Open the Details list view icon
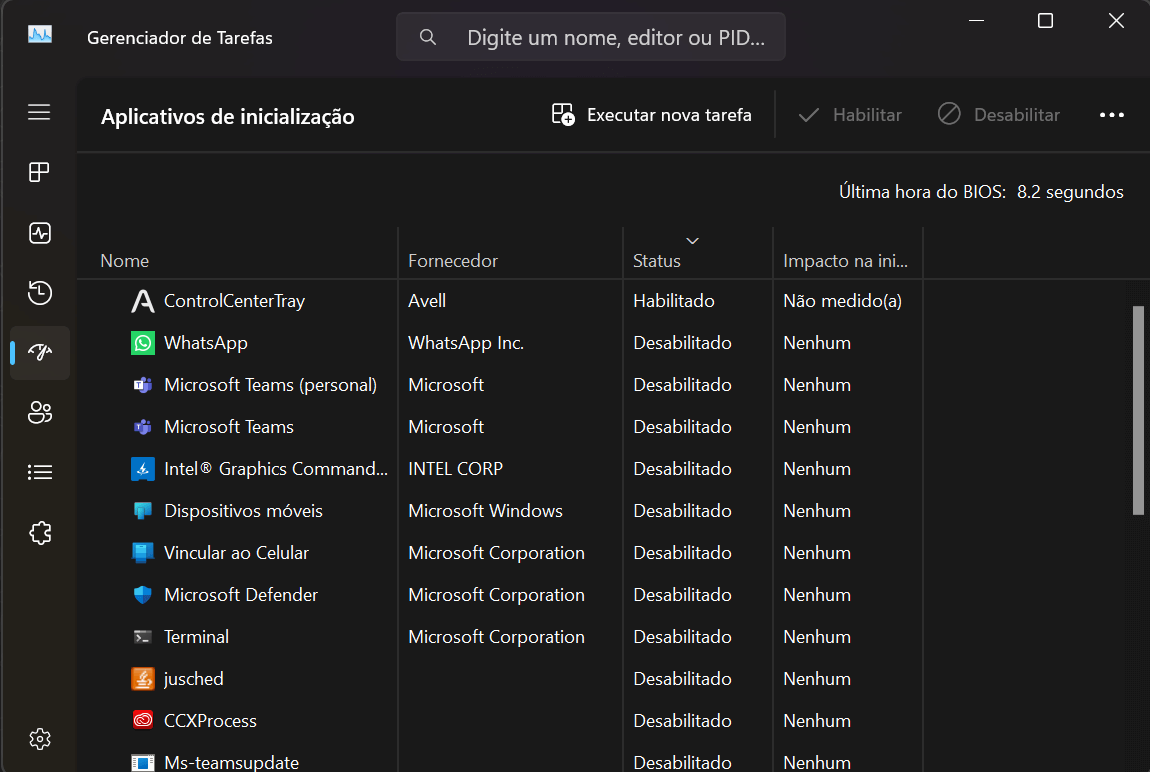The width and height of the screenshot is (1150, 772). (x=39, y=471)
